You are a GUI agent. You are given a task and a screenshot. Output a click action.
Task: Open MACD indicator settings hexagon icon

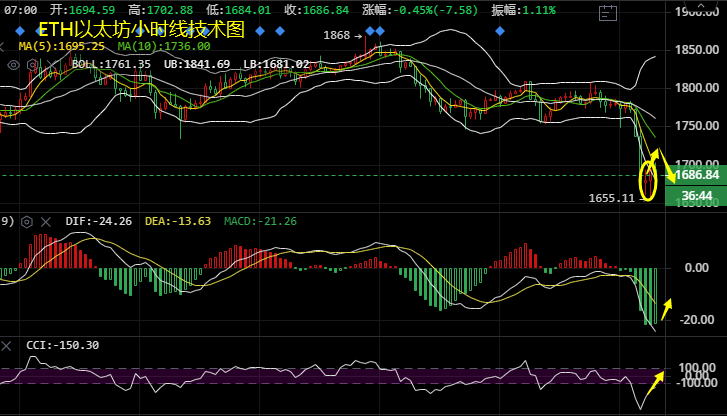click(x=27, y=222)
